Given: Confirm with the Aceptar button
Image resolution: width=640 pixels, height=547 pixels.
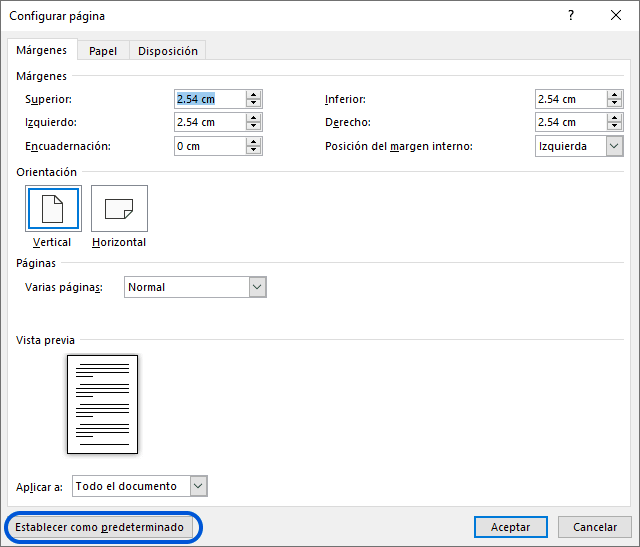Looking at the screenshot, I should [x=511, y=527].
